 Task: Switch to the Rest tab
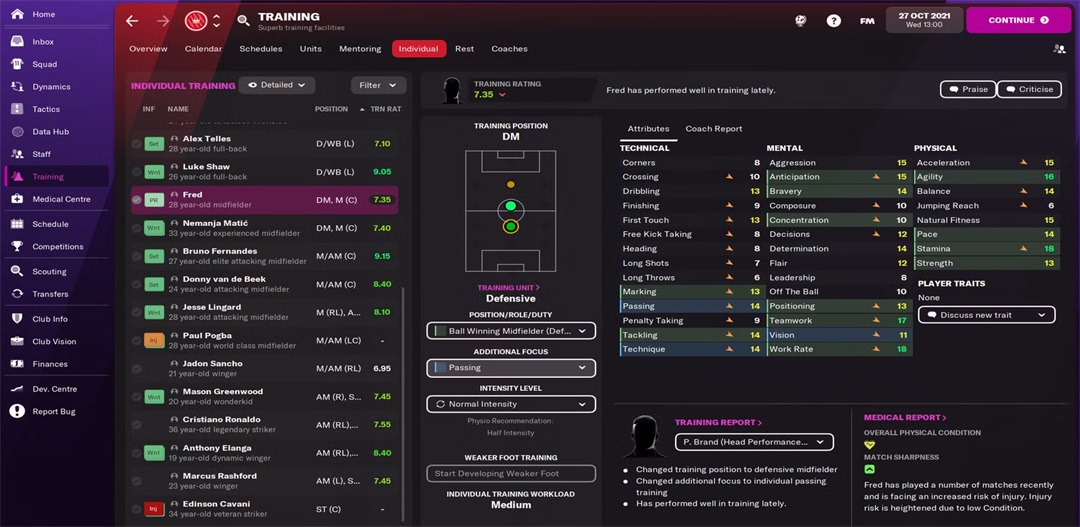[x=464, y=49]
